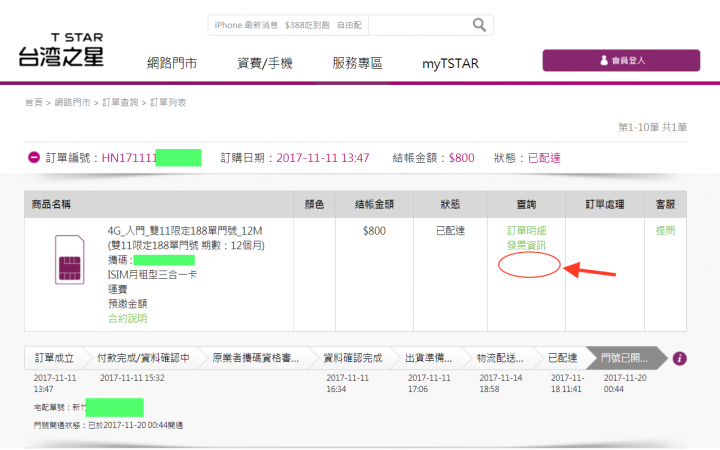Open the 發票資訊 link
This screenshot has height=450, width=720.
(x=526, y=245)
